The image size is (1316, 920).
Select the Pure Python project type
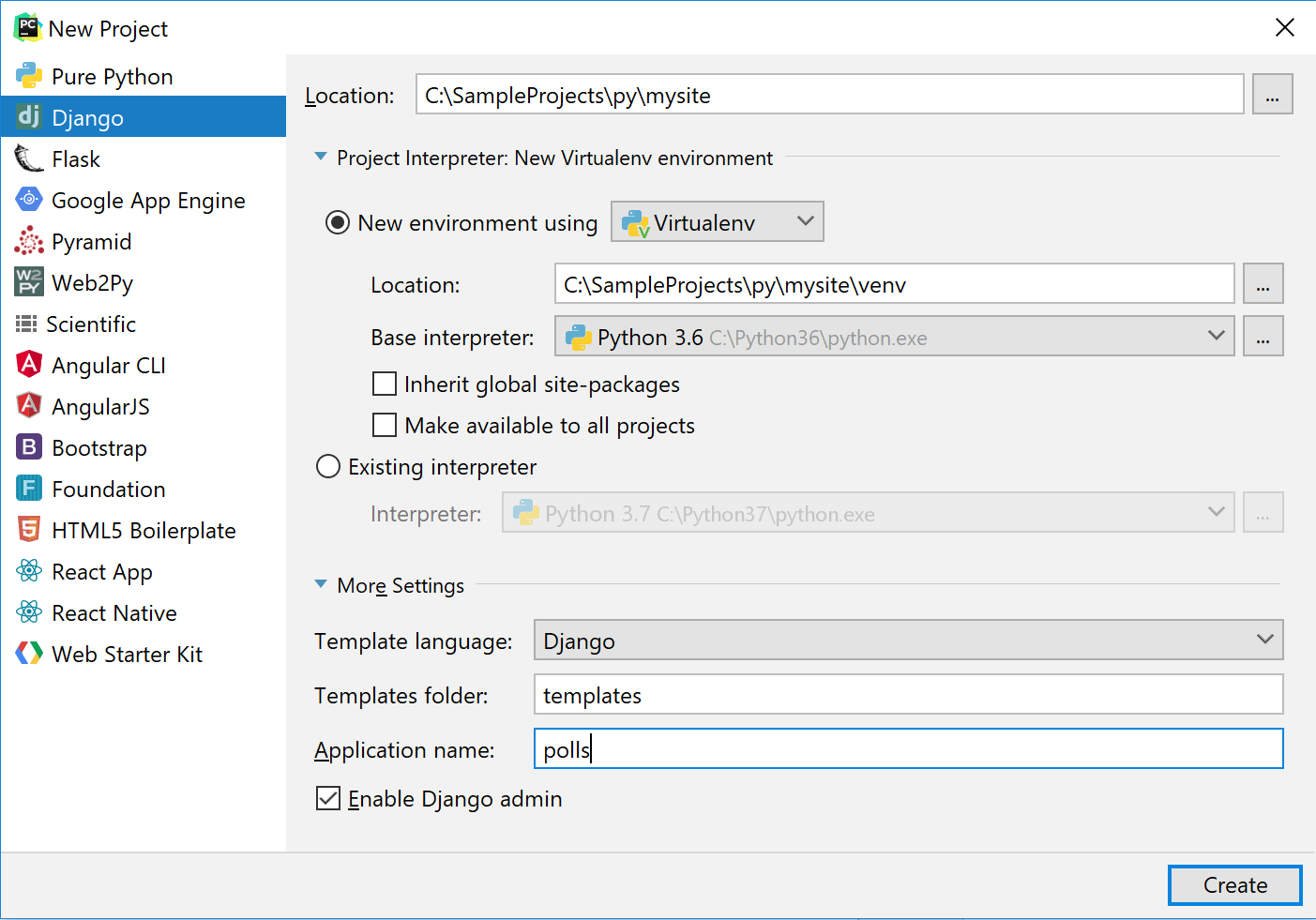coord(144,76)
